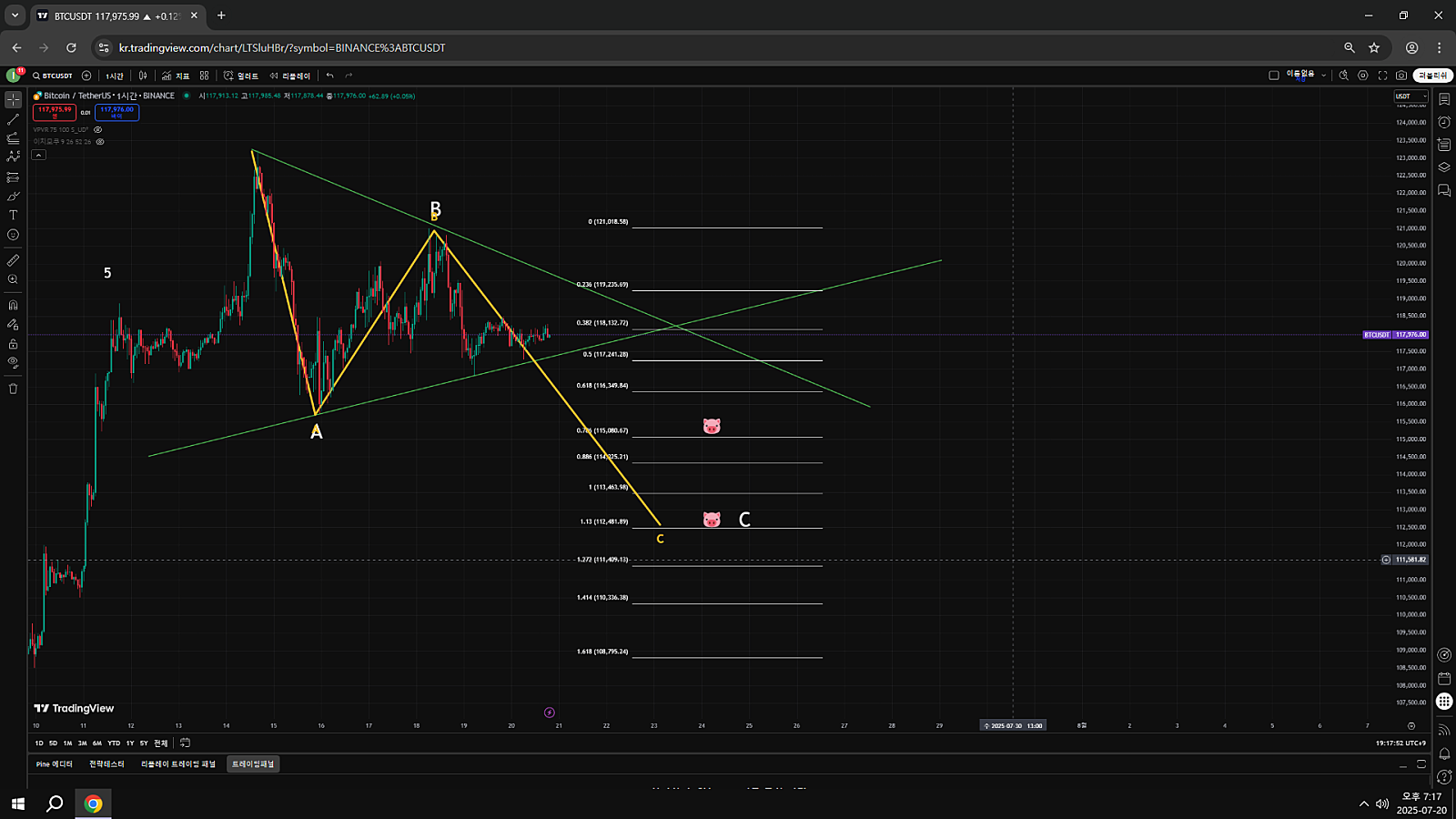The width and height of the screenshot is (1456, 819).
Task: Open the forecasting and measurement tools
Action: [x=13, y=177]
